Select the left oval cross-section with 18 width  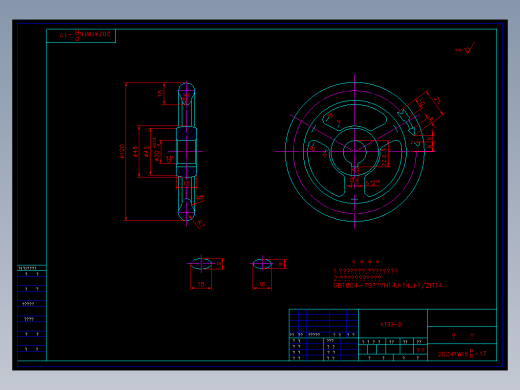click(201, 264)
